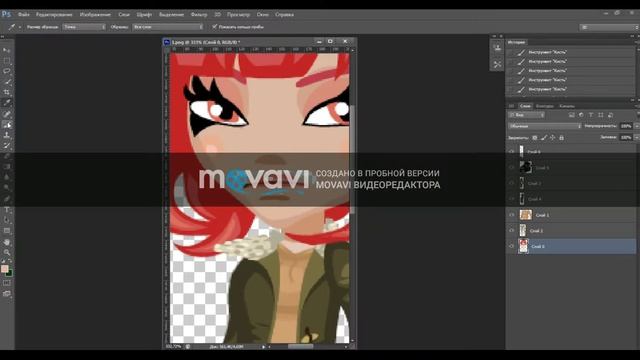Image resolution: width=640 pixels, height=360 pixels.
Task: Open the status bar info arrow
Action: [263, 347]
